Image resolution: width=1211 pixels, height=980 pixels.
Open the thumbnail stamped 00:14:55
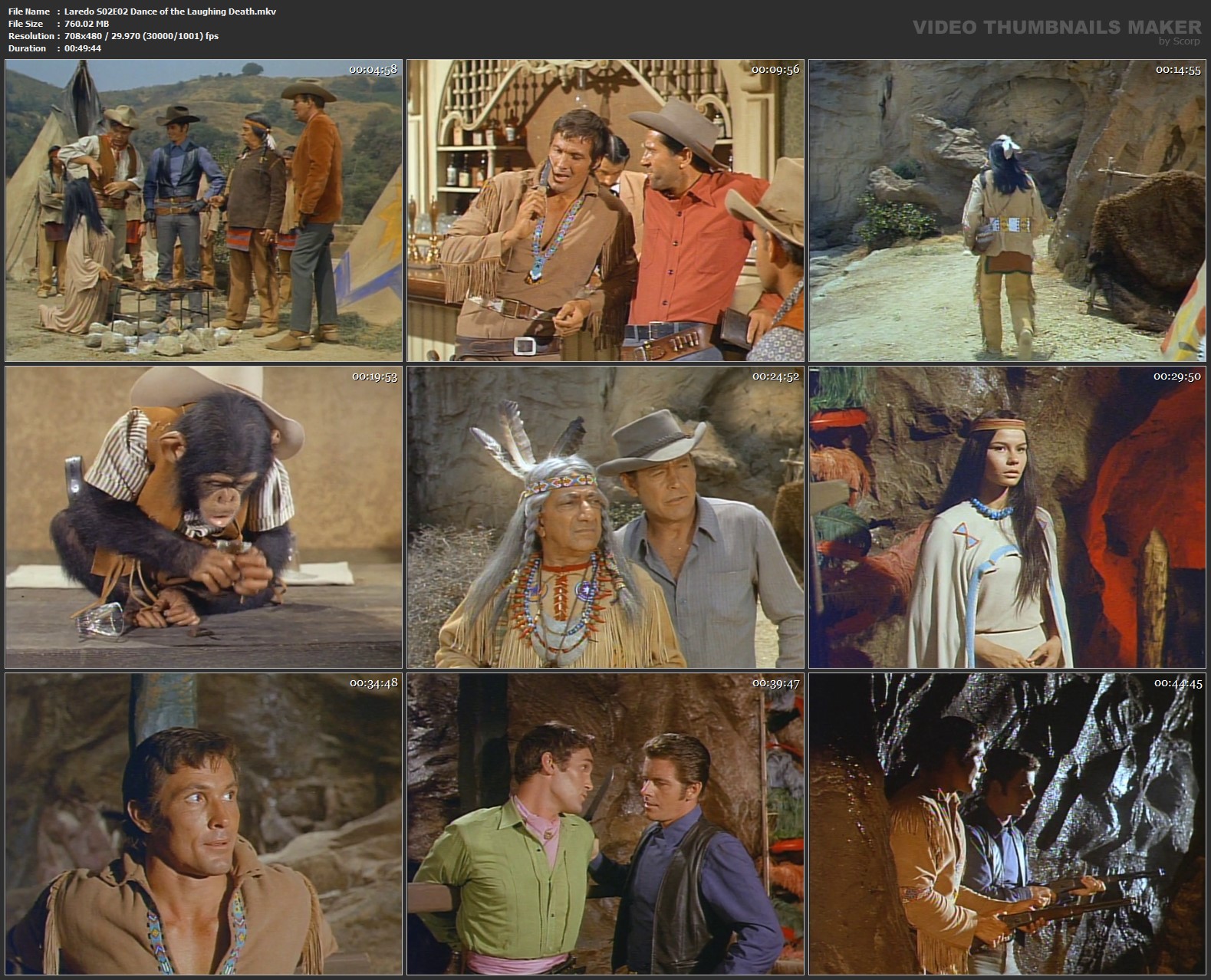point(1007,210)
